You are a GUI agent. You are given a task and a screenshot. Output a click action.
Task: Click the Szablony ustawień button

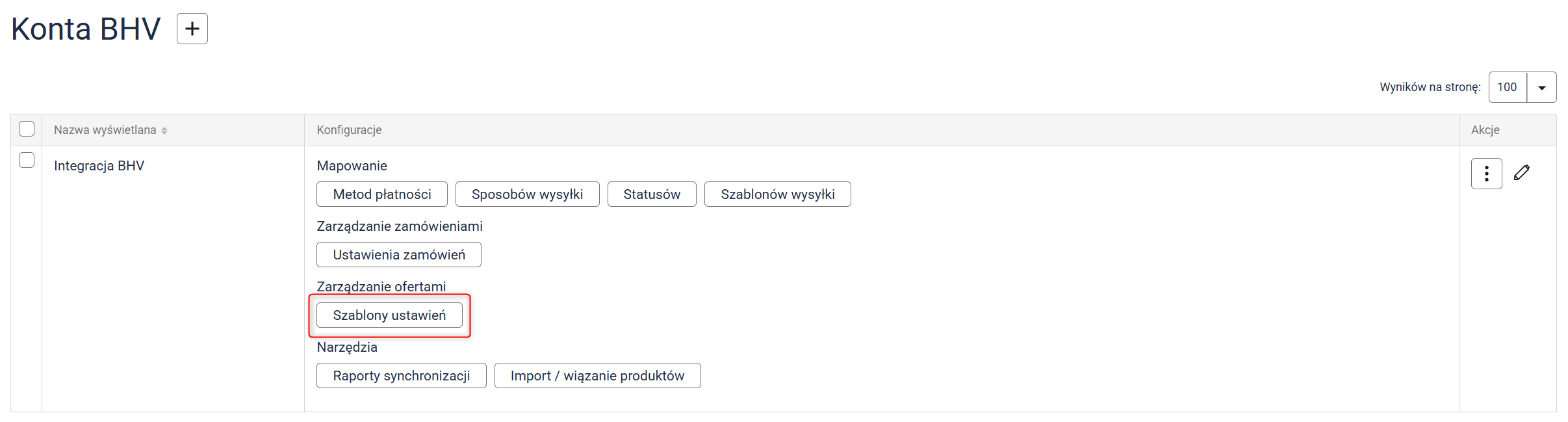coord(389,315)
